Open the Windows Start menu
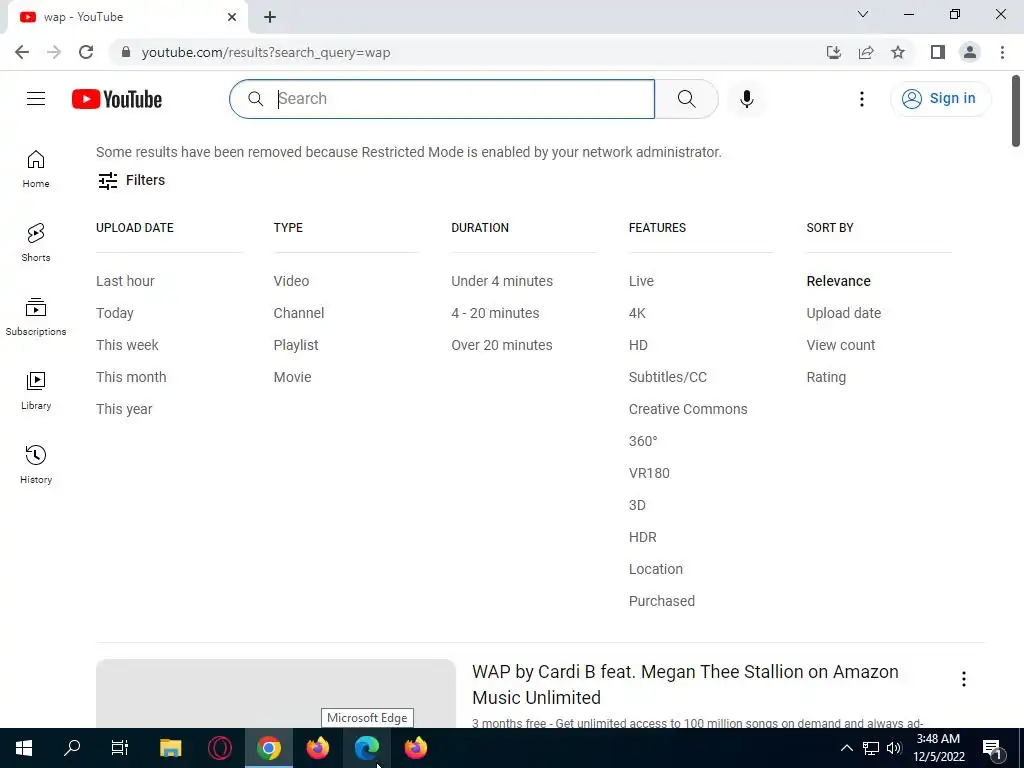The image size is (1024, 768). [x=24, y=748]
